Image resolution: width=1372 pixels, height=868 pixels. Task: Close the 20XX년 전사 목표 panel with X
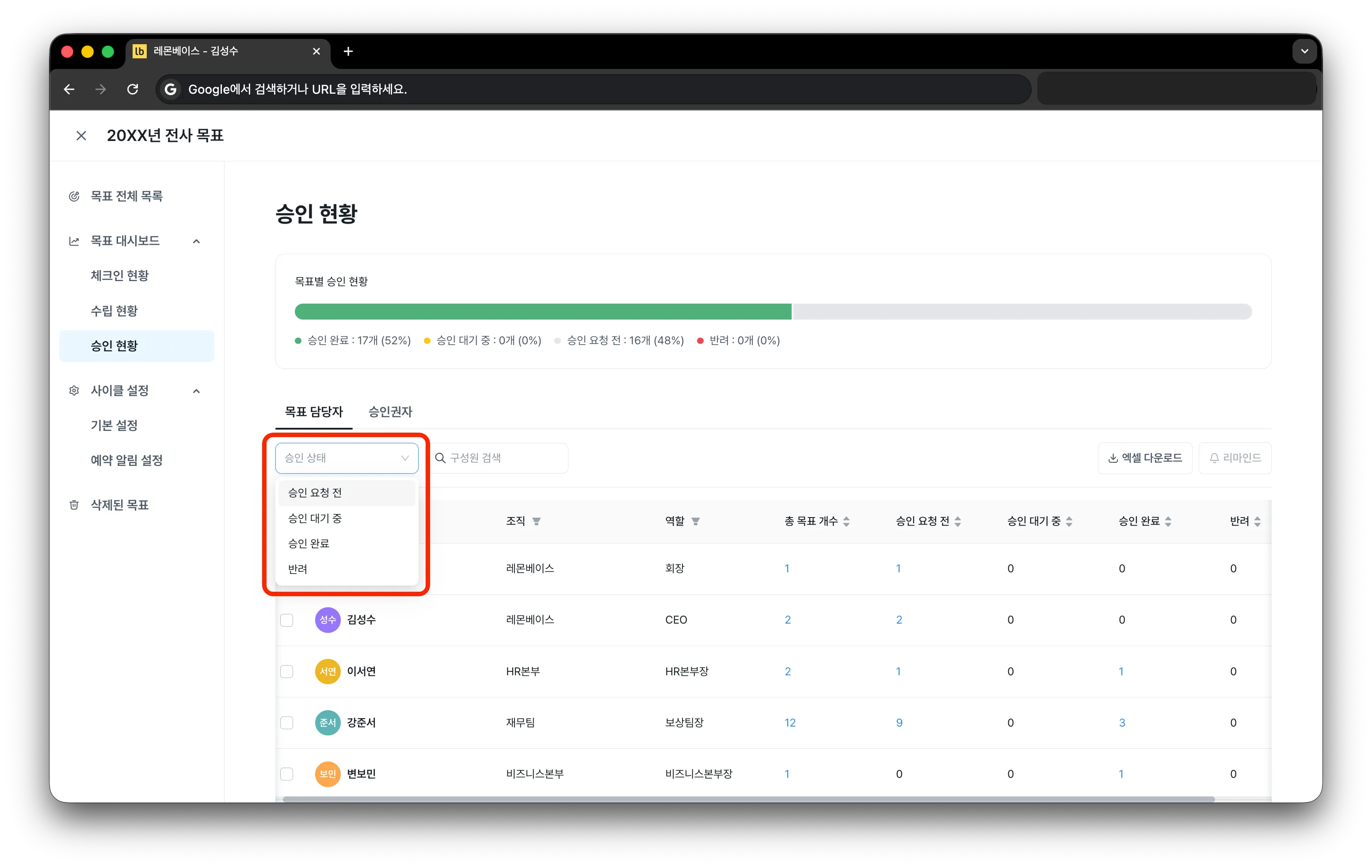tap(81, 136)
